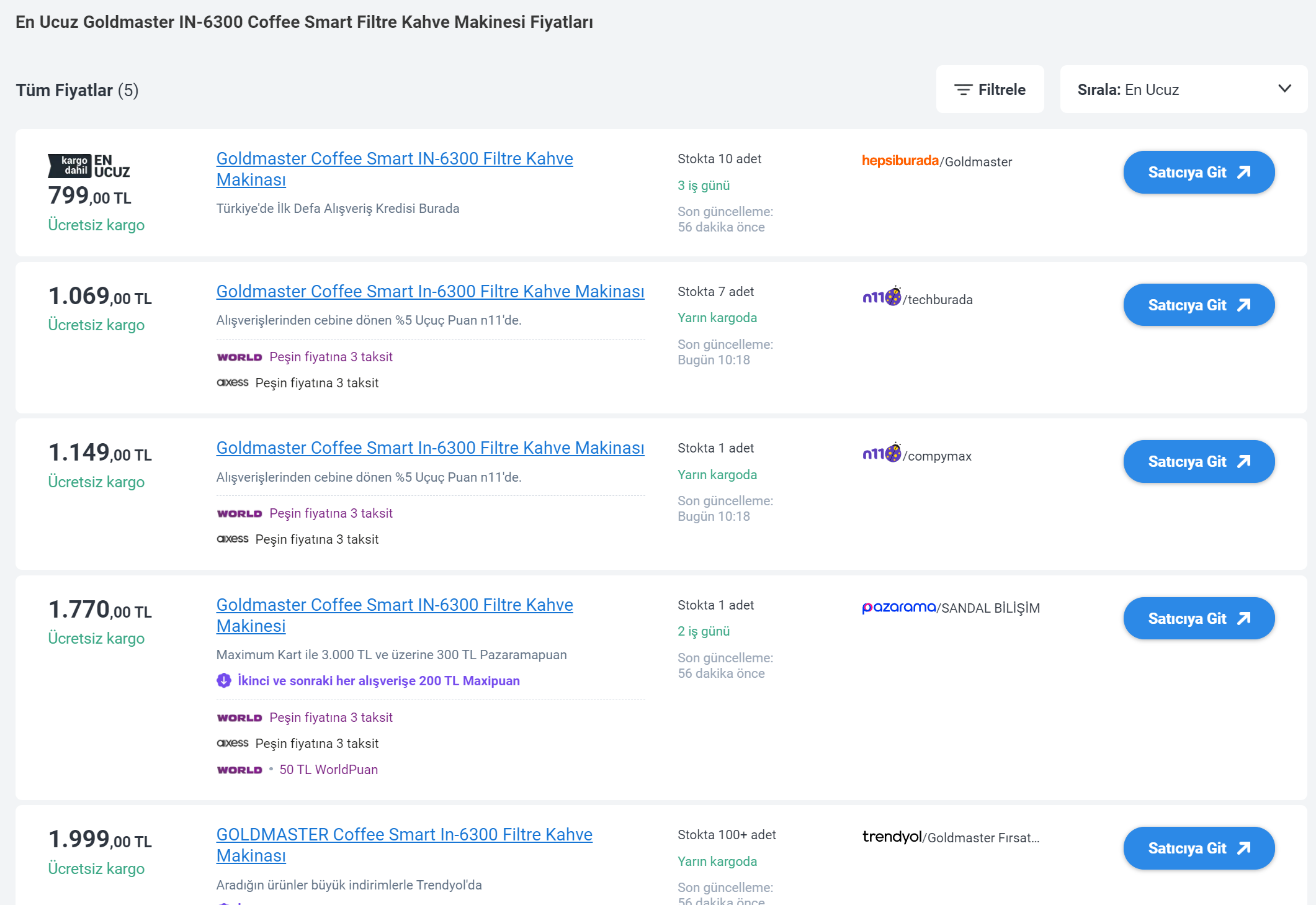This screenshot has height=905, width=1316.
Task: Click the Stokta 10 adet text
Action: (719, 159)
